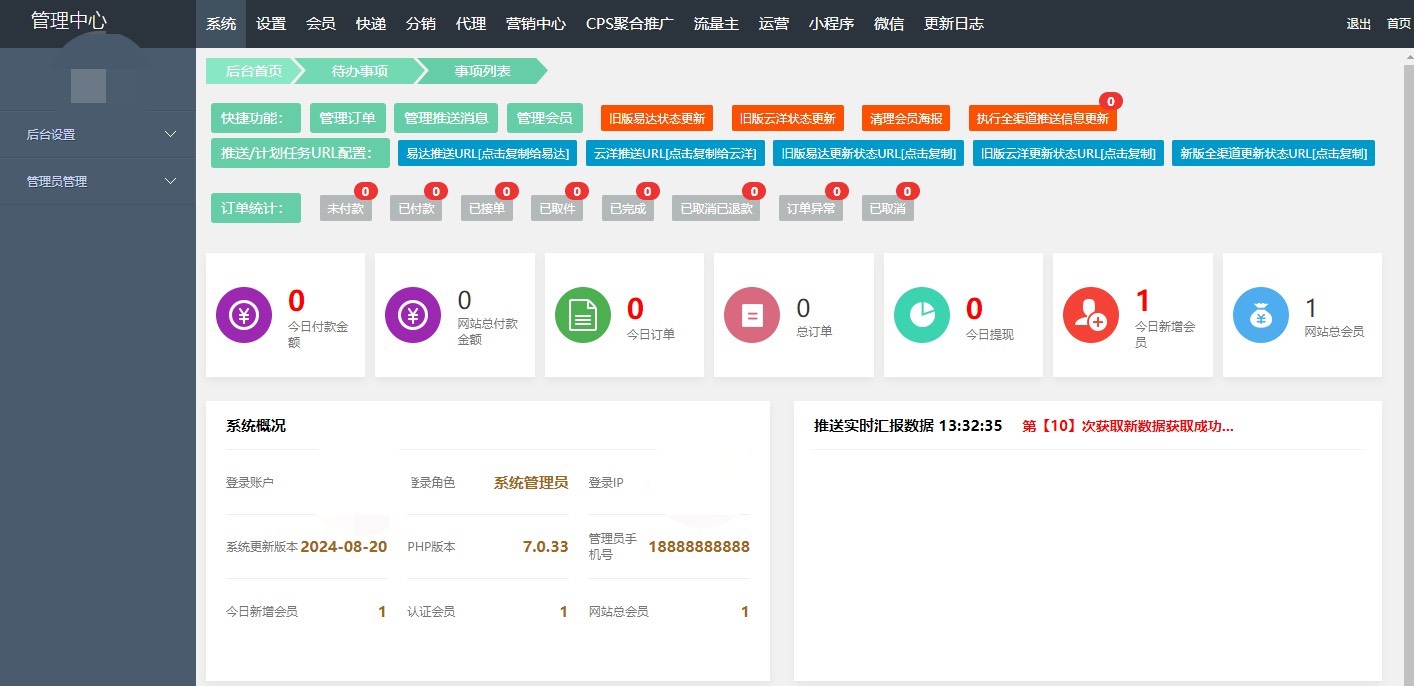Expand the 后台设置 sidebar menu
Screen dimensions: 1414x686
98,134
